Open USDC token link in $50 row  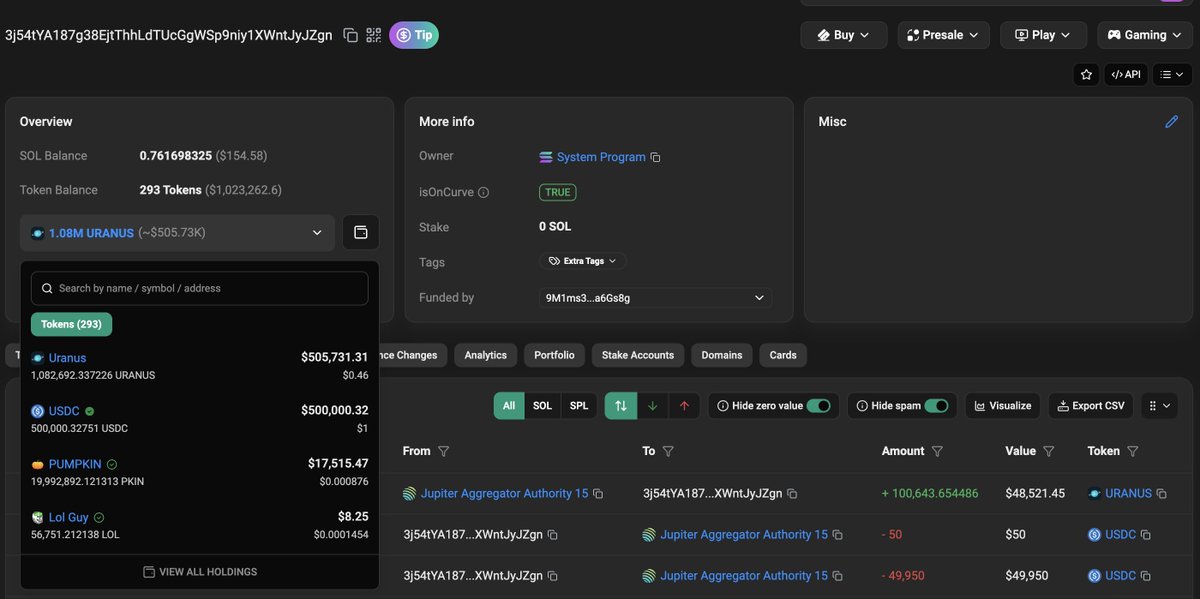[1120, 535]
